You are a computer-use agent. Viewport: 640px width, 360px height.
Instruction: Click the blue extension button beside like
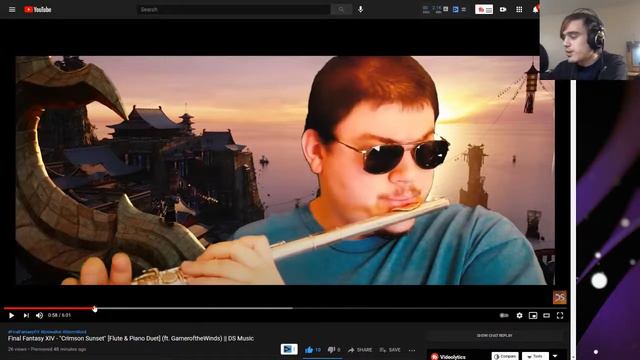(289, 349)
